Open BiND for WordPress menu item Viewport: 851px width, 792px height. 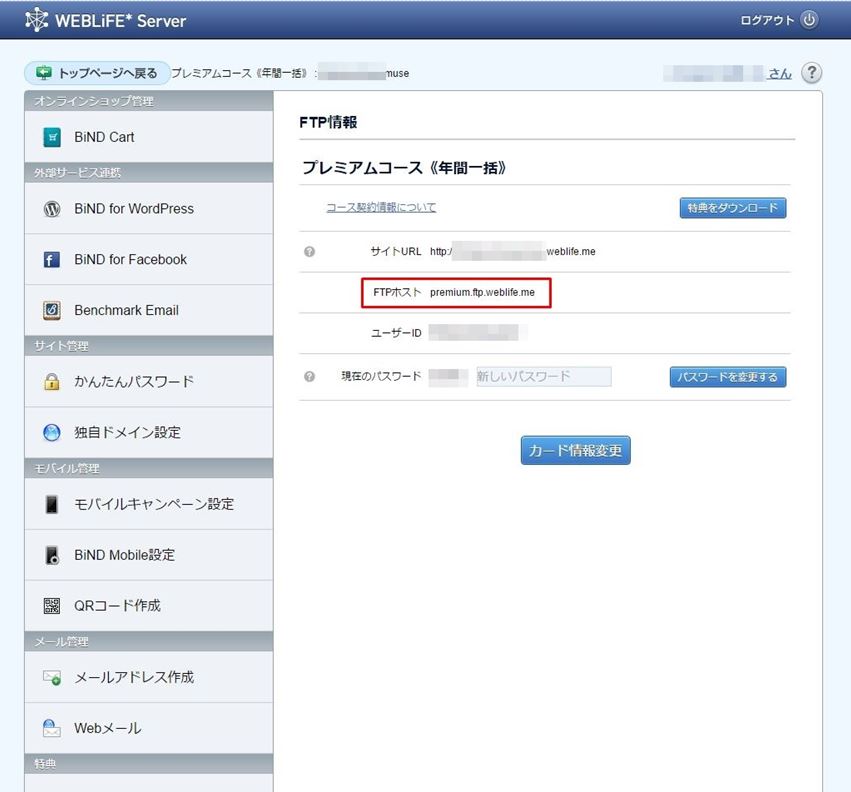149,208
